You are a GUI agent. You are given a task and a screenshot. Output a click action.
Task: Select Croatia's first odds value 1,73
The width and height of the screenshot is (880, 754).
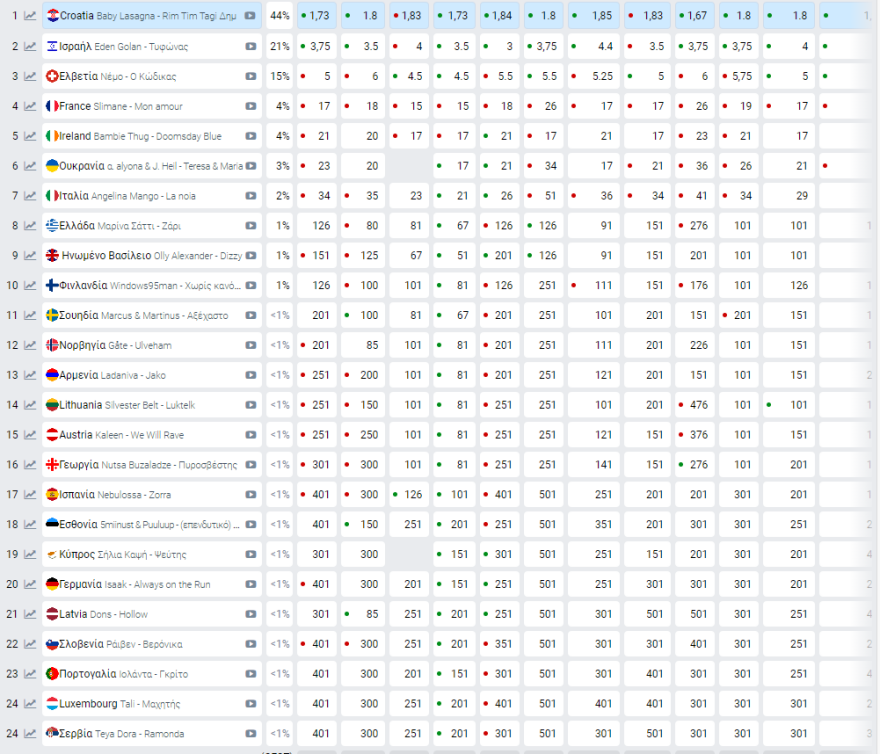319,16
